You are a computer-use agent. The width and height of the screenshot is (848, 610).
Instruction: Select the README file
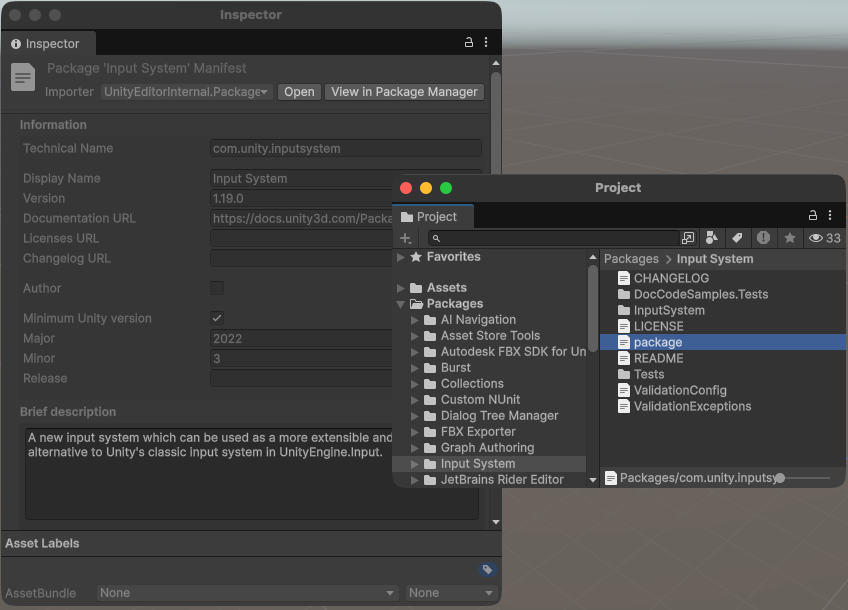click(x=651, y=359)
